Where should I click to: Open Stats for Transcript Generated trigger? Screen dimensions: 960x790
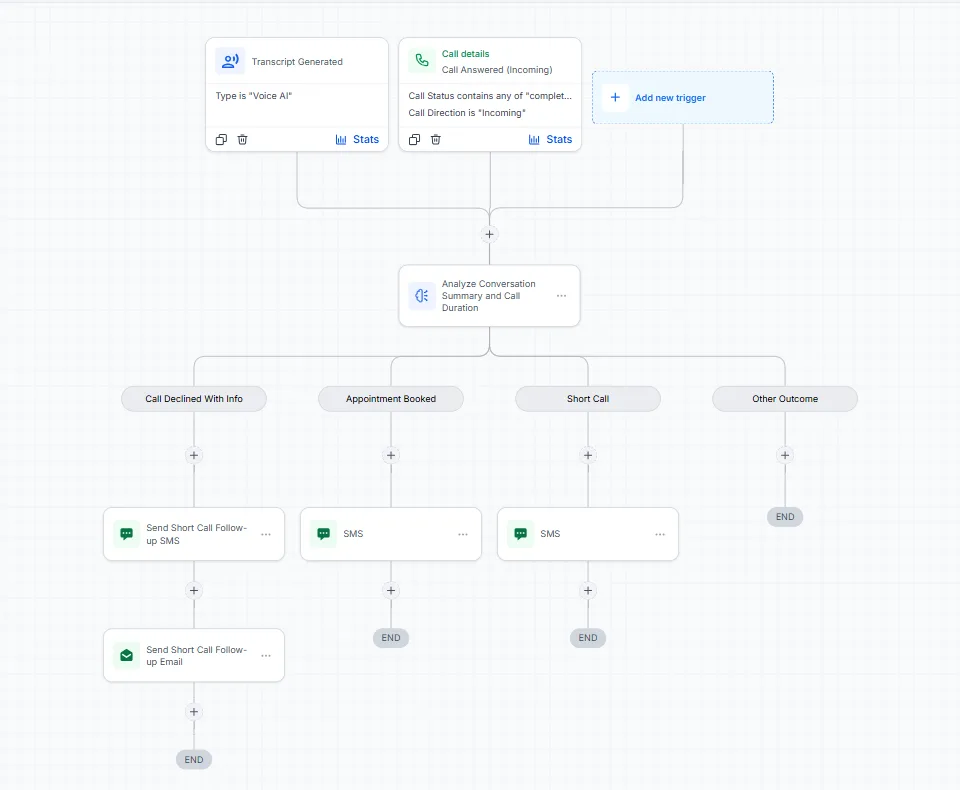(358, 140)
